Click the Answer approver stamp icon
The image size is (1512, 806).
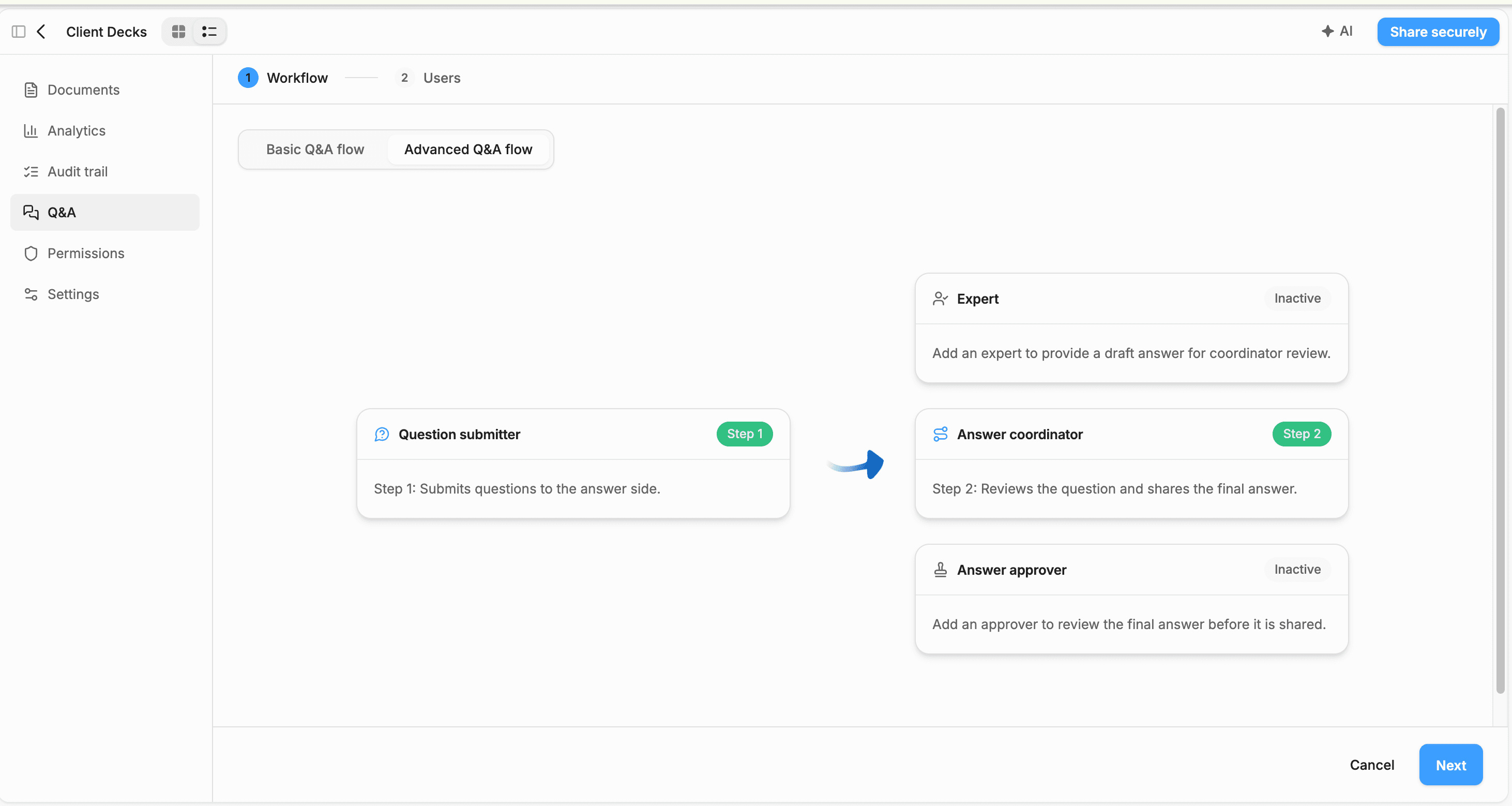(940, 570)
